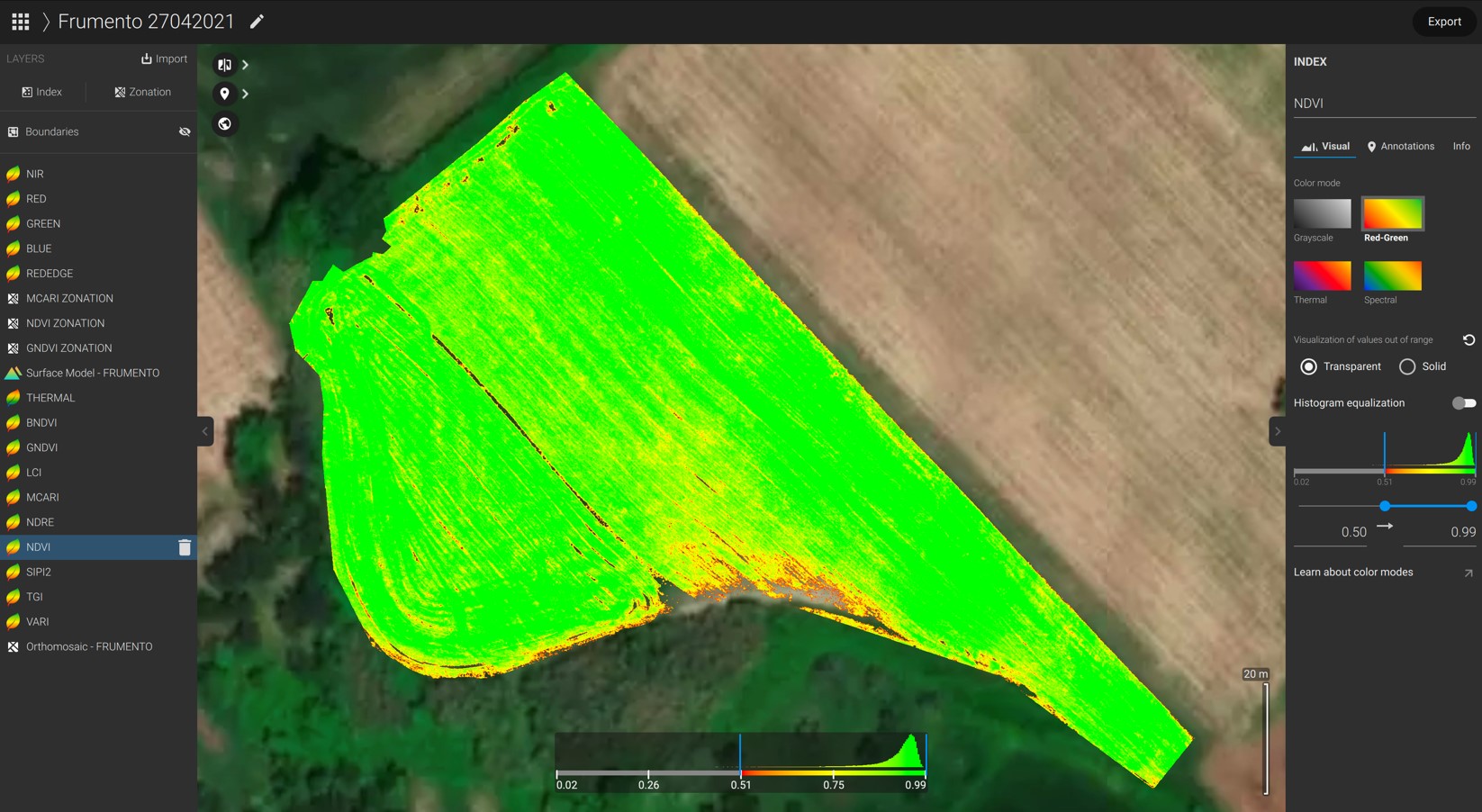Select the Thermal color mode
1482x812 pixels.
1321,276
